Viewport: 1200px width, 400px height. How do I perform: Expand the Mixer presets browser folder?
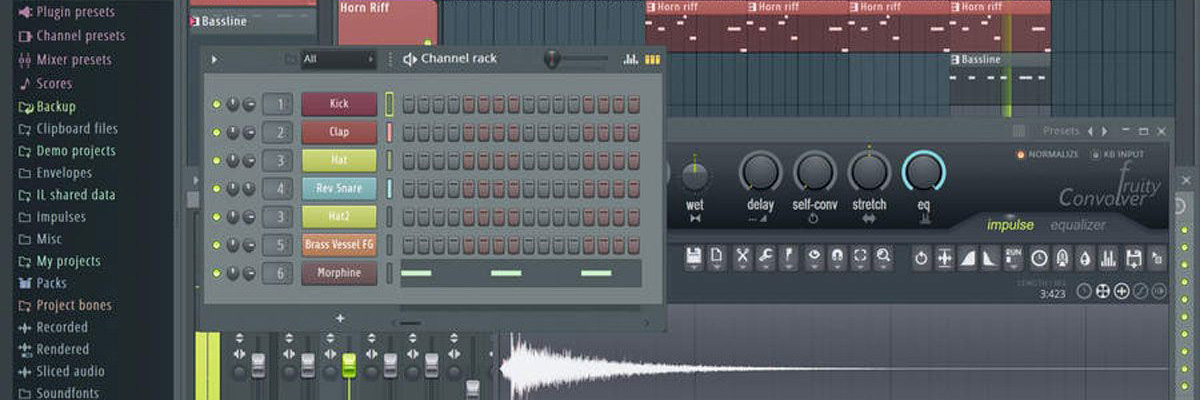(x=66, y=60)
